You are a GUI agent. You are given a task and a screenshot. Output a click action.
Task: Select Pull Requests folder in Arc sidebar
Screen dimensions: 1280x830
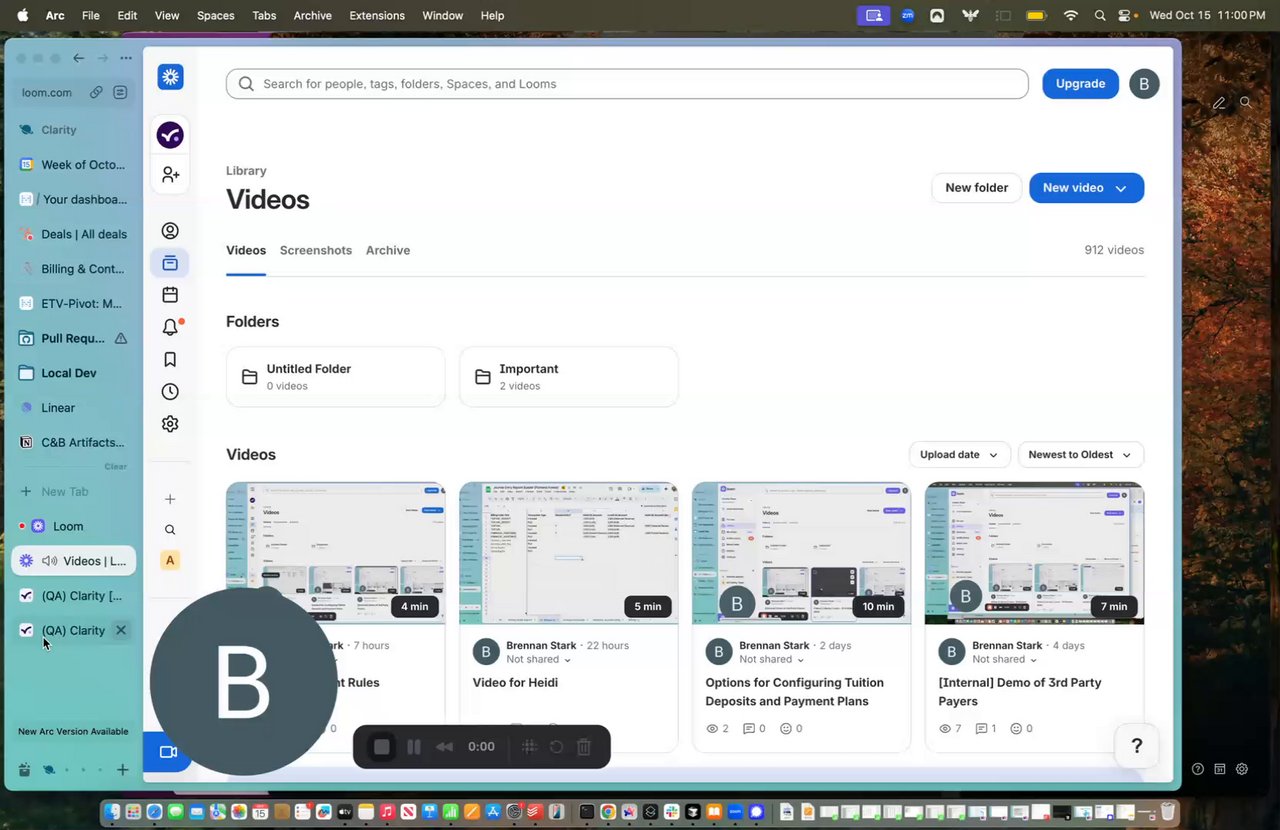click(x=73, y=338)
